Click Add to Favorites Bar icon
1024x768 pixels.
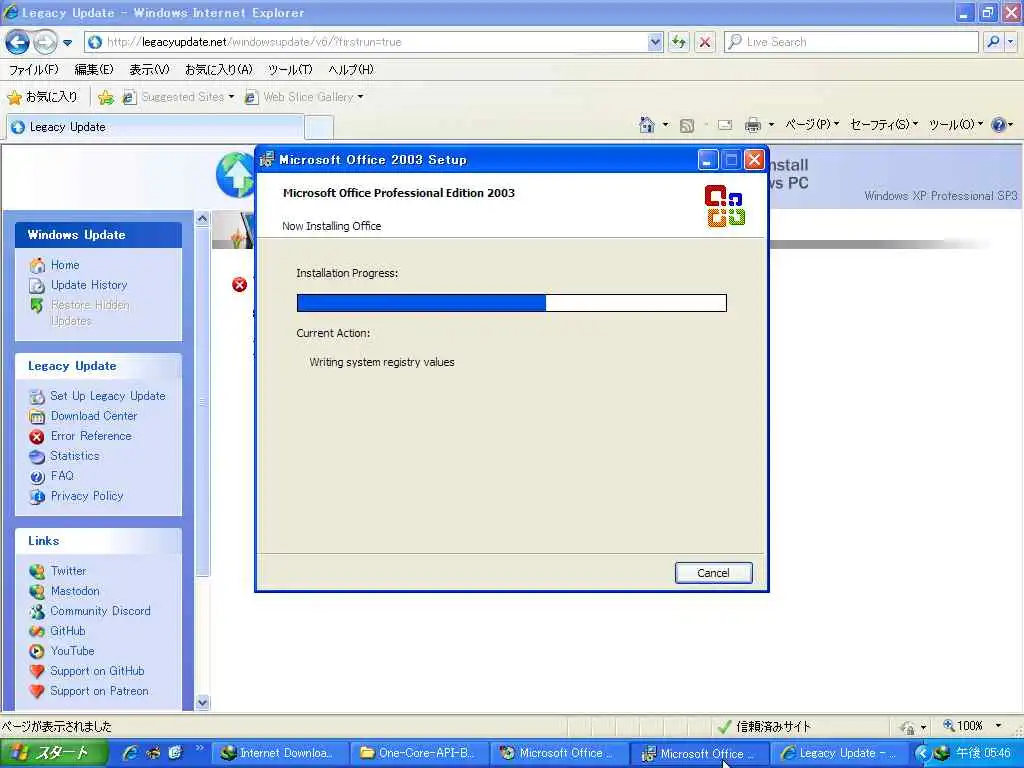click(x=106, y=97)
